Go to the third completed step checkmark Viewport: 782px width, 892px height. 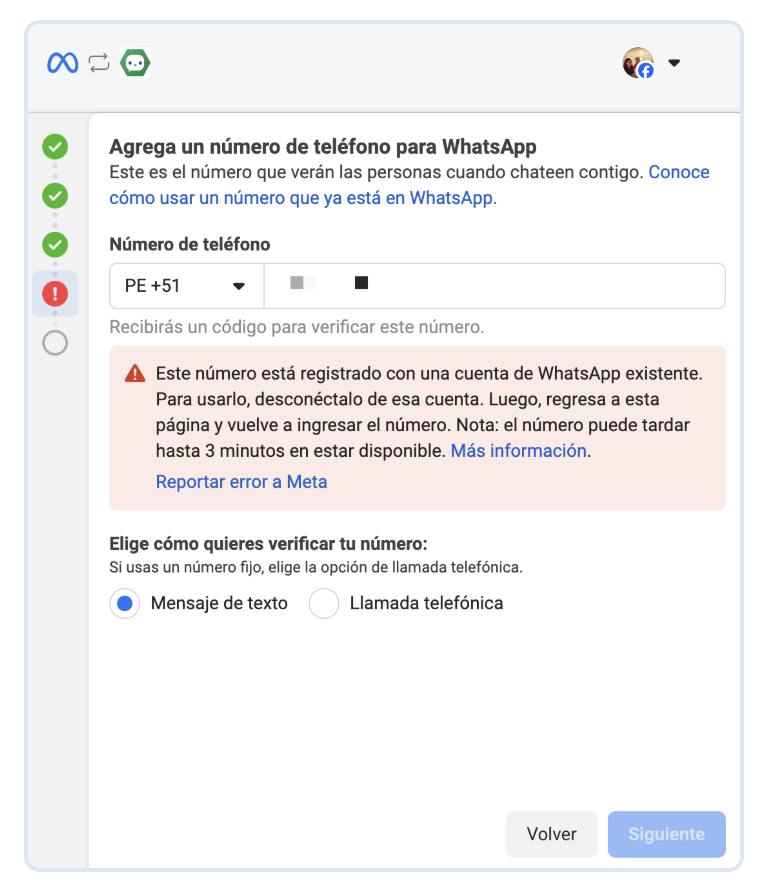tap(55, 245)
